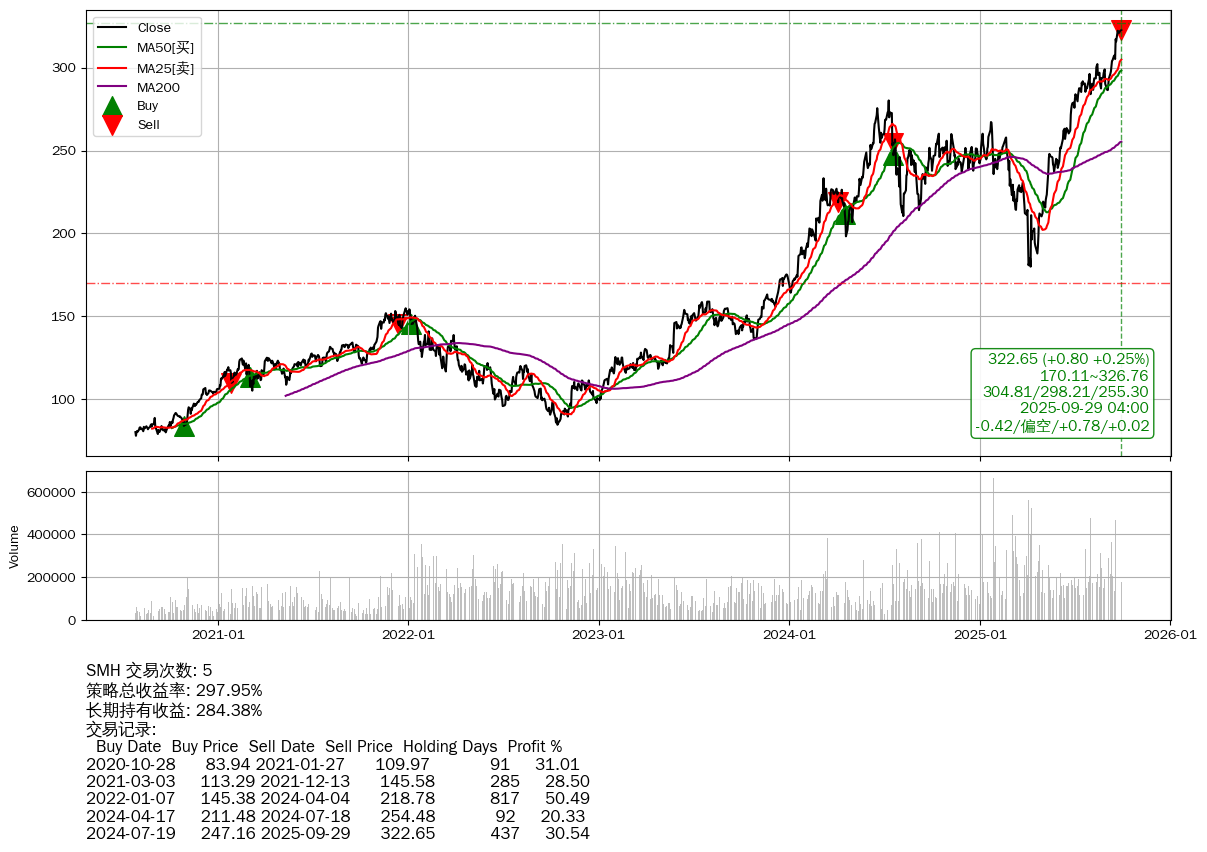The width and height of the screenshot is (1207, 852).
Task: Select the MA50[买] legend label
Action: point(165,47)
